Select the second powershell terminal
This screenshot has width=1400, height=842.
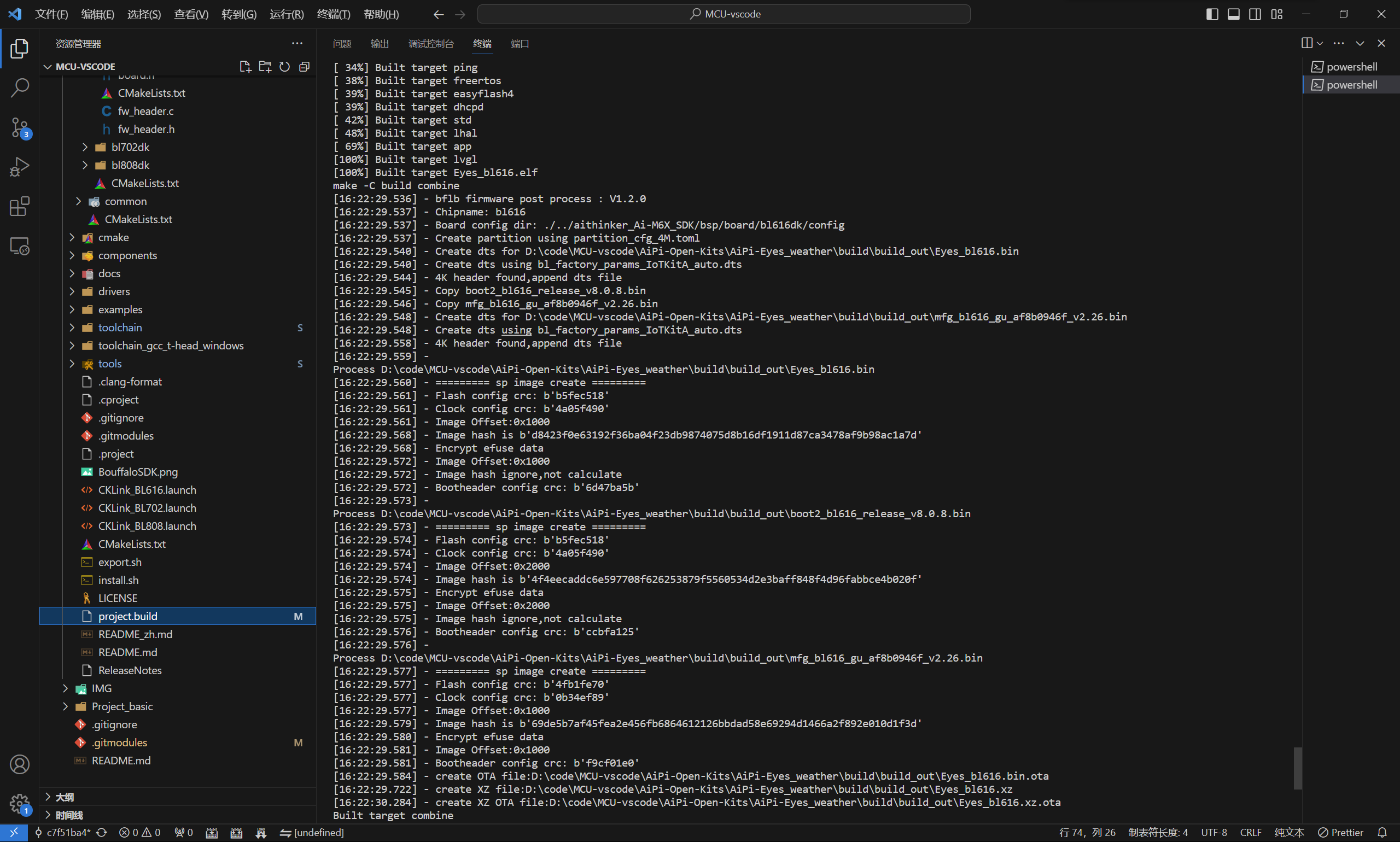tap(1351, 85)
